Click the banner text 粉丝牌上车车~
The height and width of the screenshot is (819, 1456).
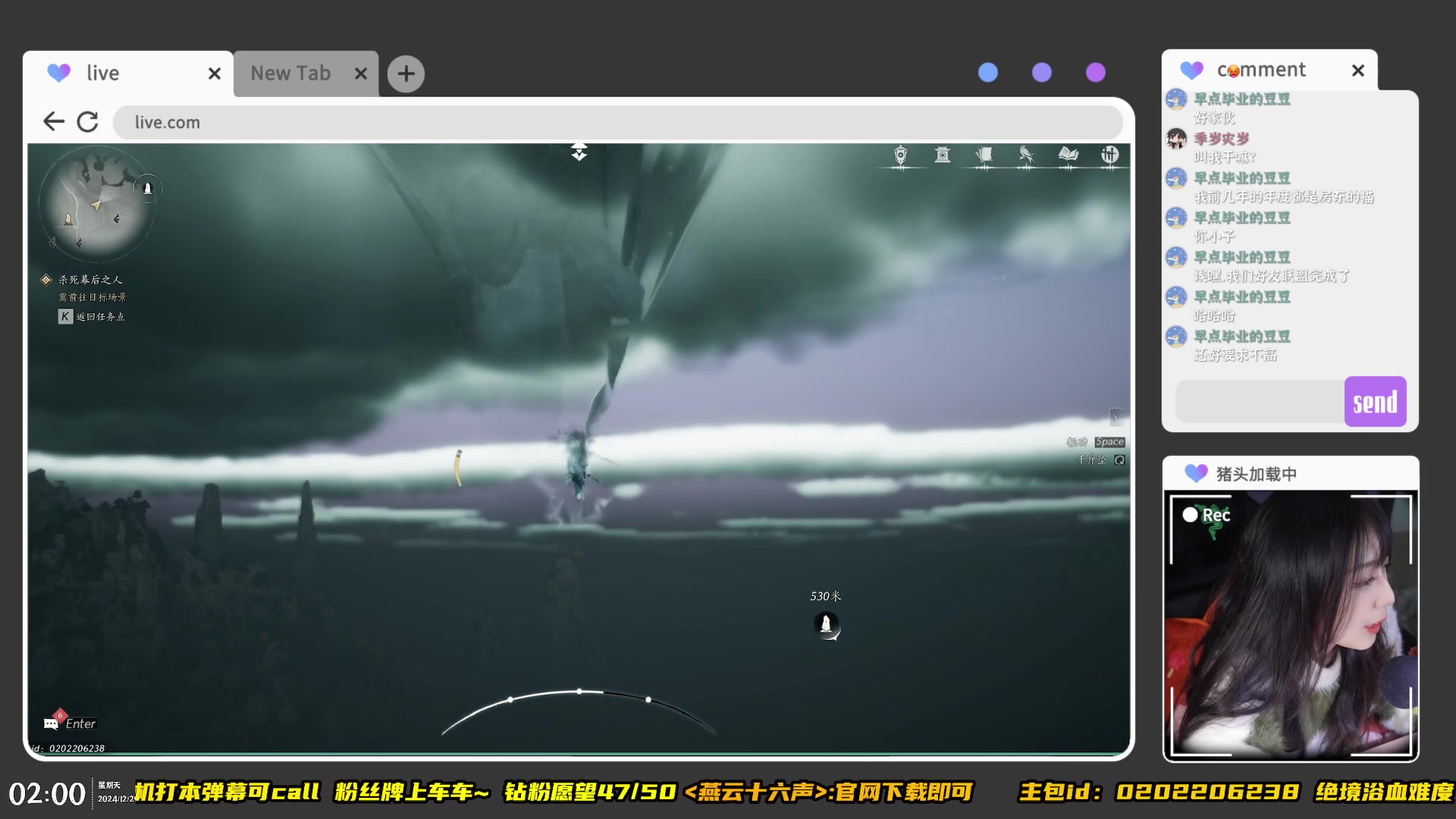[413, 792]
